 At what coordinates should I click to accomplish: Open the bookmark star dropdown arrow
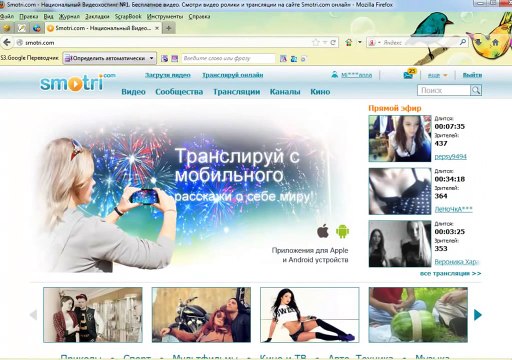click(325, 42)
